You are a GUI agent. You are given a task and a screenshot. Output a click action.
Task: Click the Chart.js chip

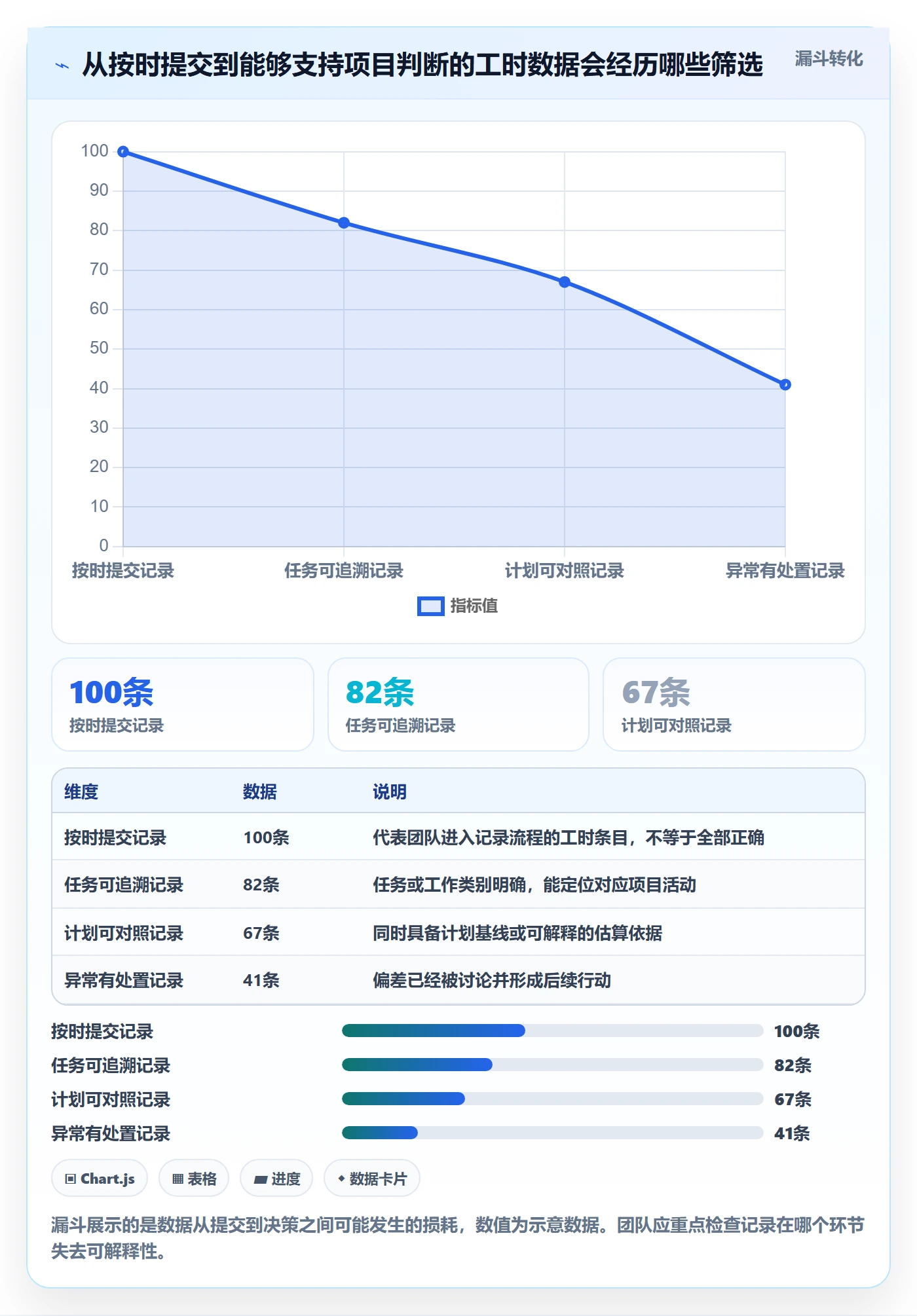click(x=100, y=1179)
